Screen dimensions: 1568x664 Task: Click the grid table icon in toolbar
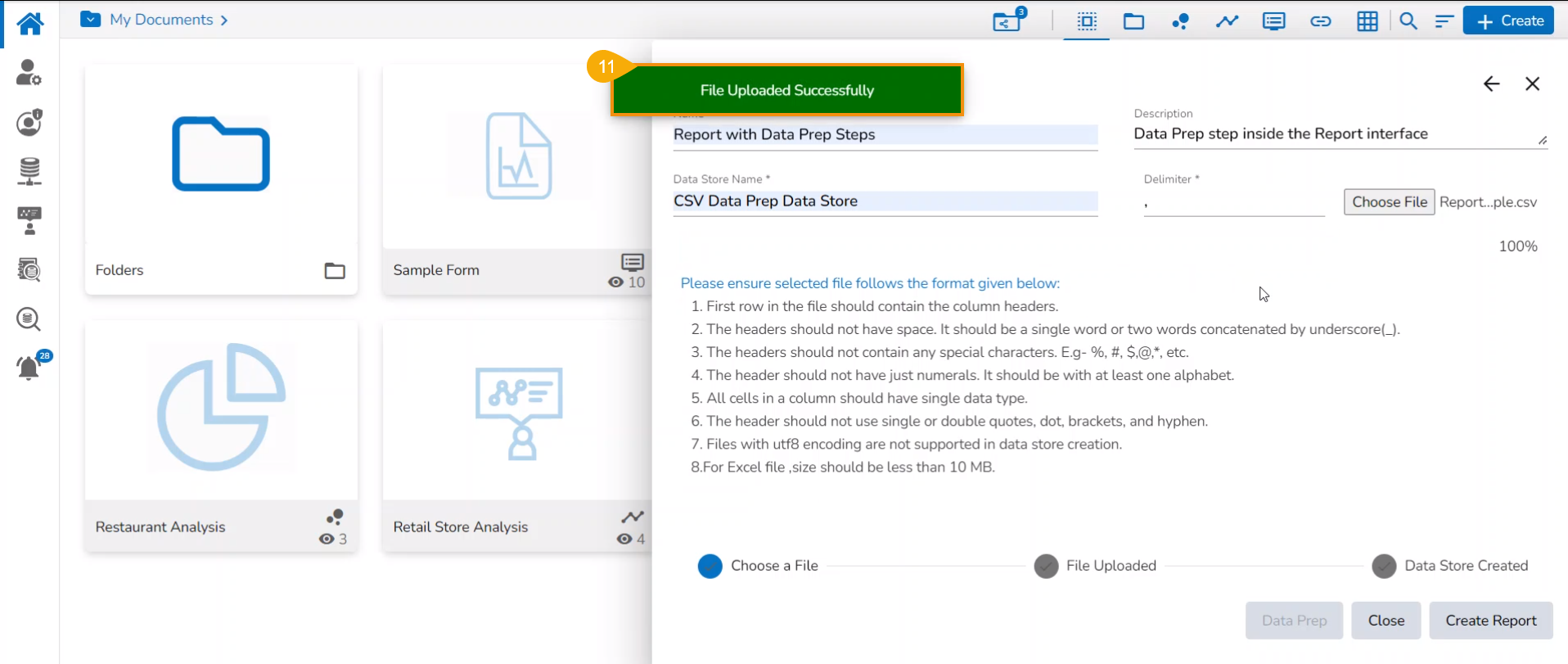tap(1367, 21)
